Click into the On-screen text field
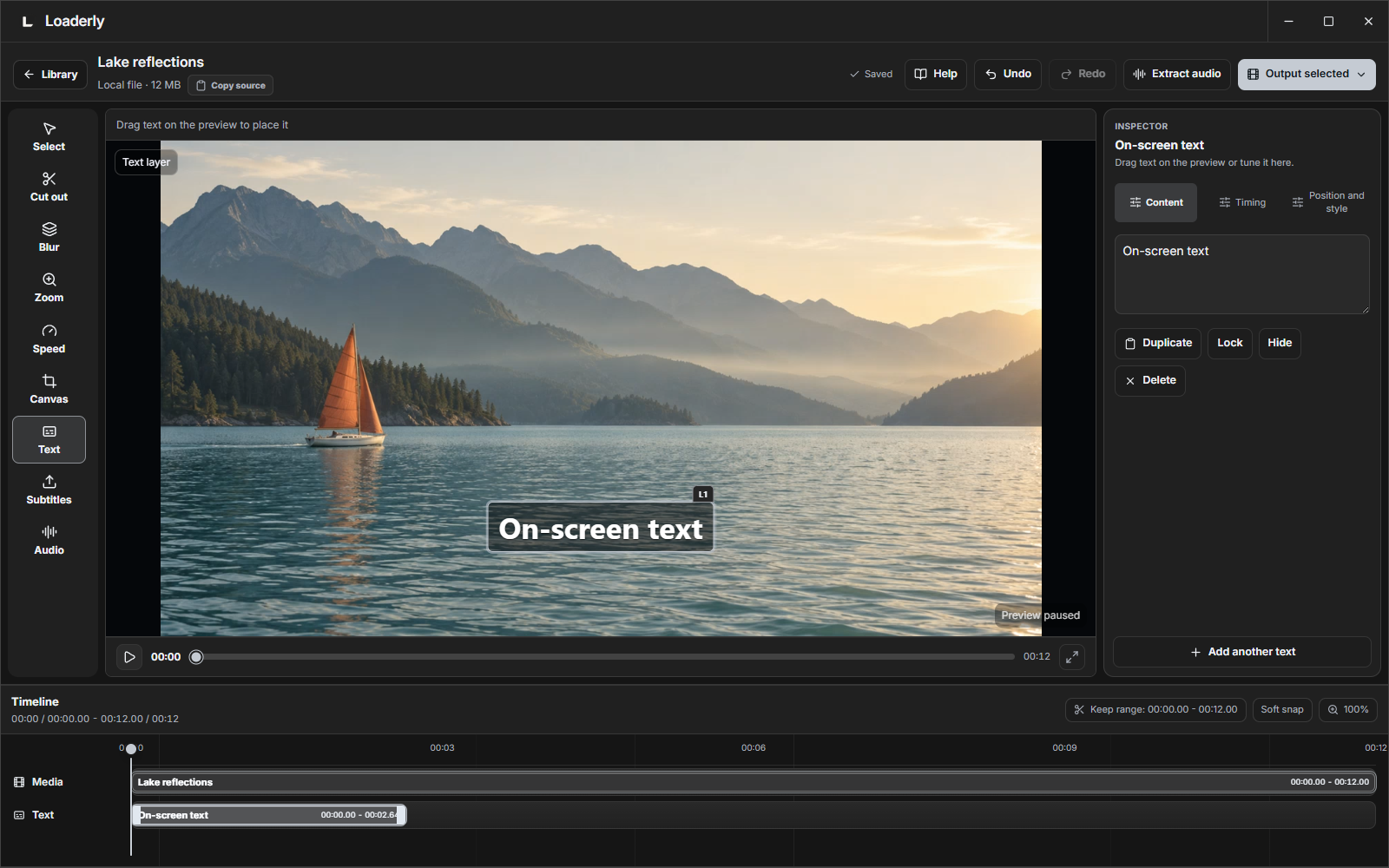This screenshot has width=1389, height=868. [x=1242, y=274]
